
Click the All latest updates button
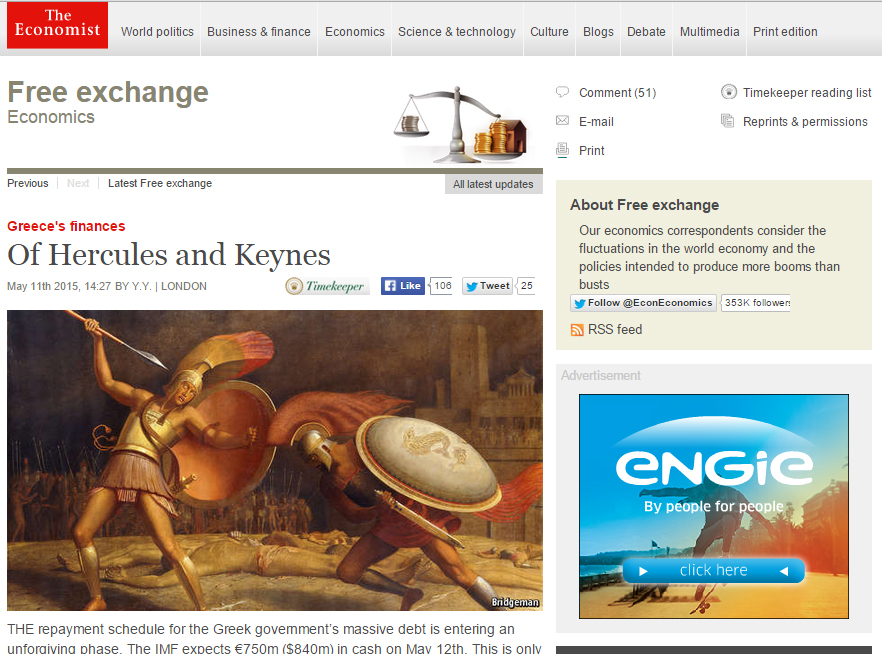tap(493, 184)
